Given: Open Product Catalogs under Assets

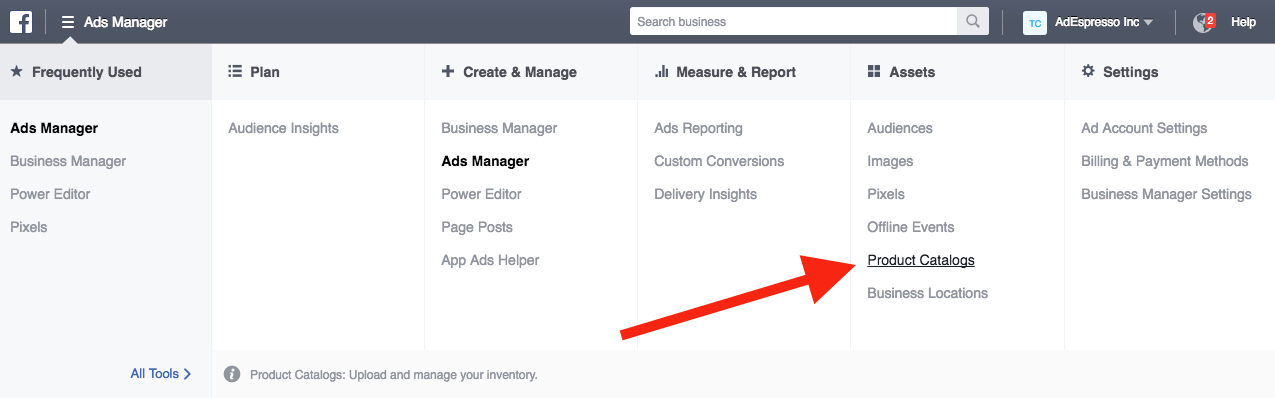Looking at the screenshot, I should coord(921,260).
